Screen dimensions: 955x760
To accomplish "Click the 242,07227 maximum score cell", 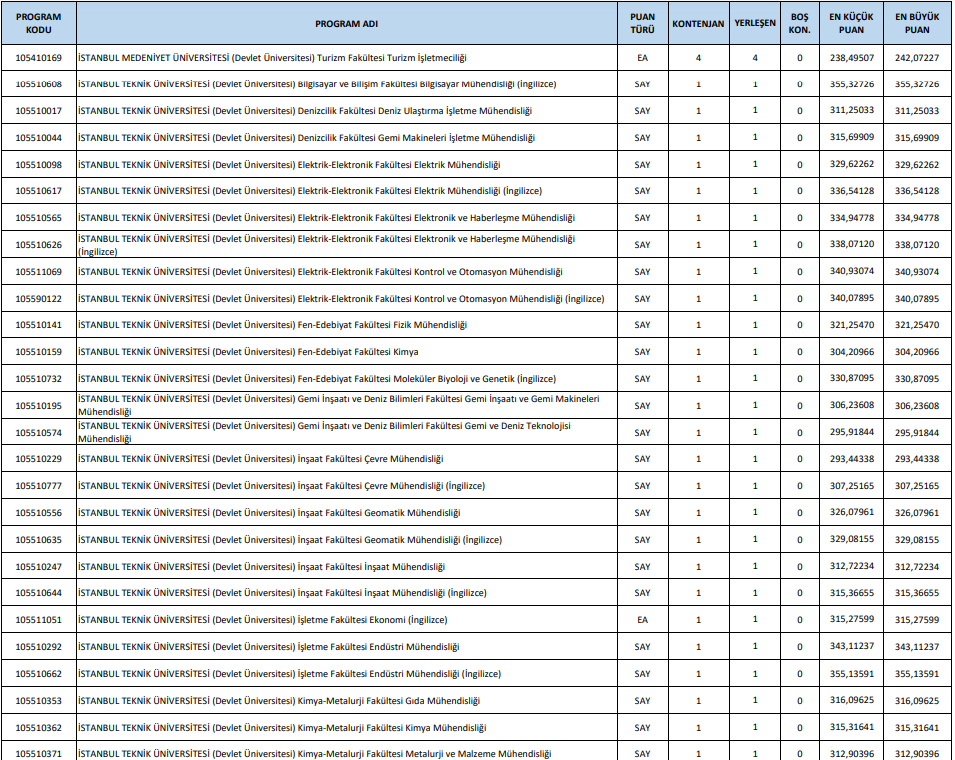I will click(x=917, y=58).
